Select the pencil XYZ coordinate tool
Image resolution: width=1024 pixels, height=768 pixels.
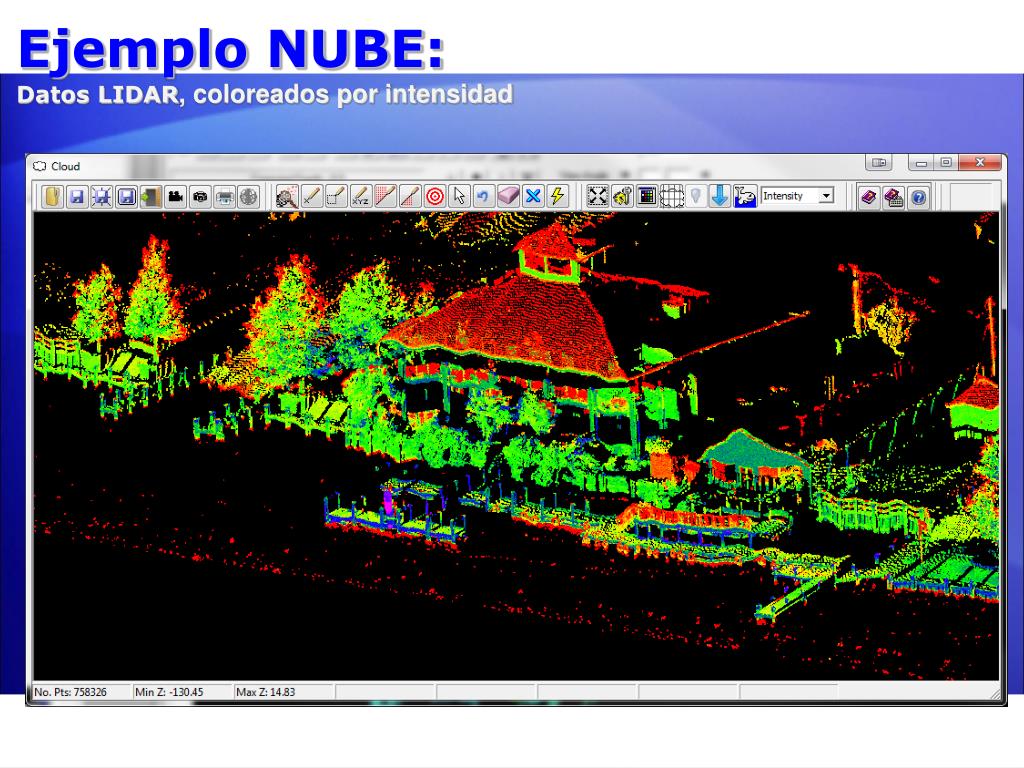pos(360,196)
